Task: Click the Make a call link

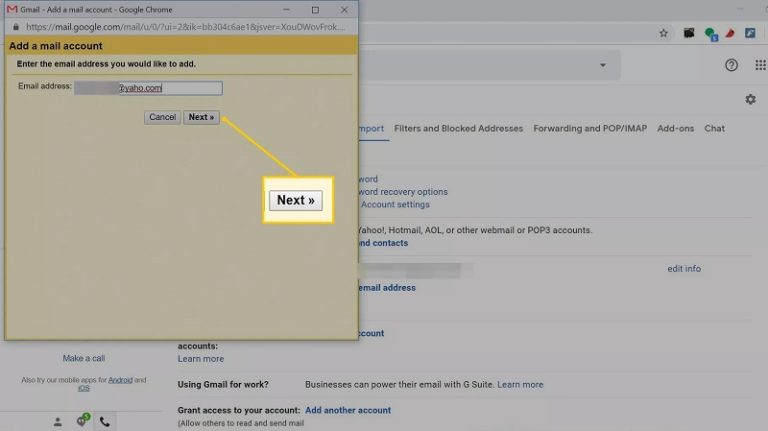Action: [83, 358]
